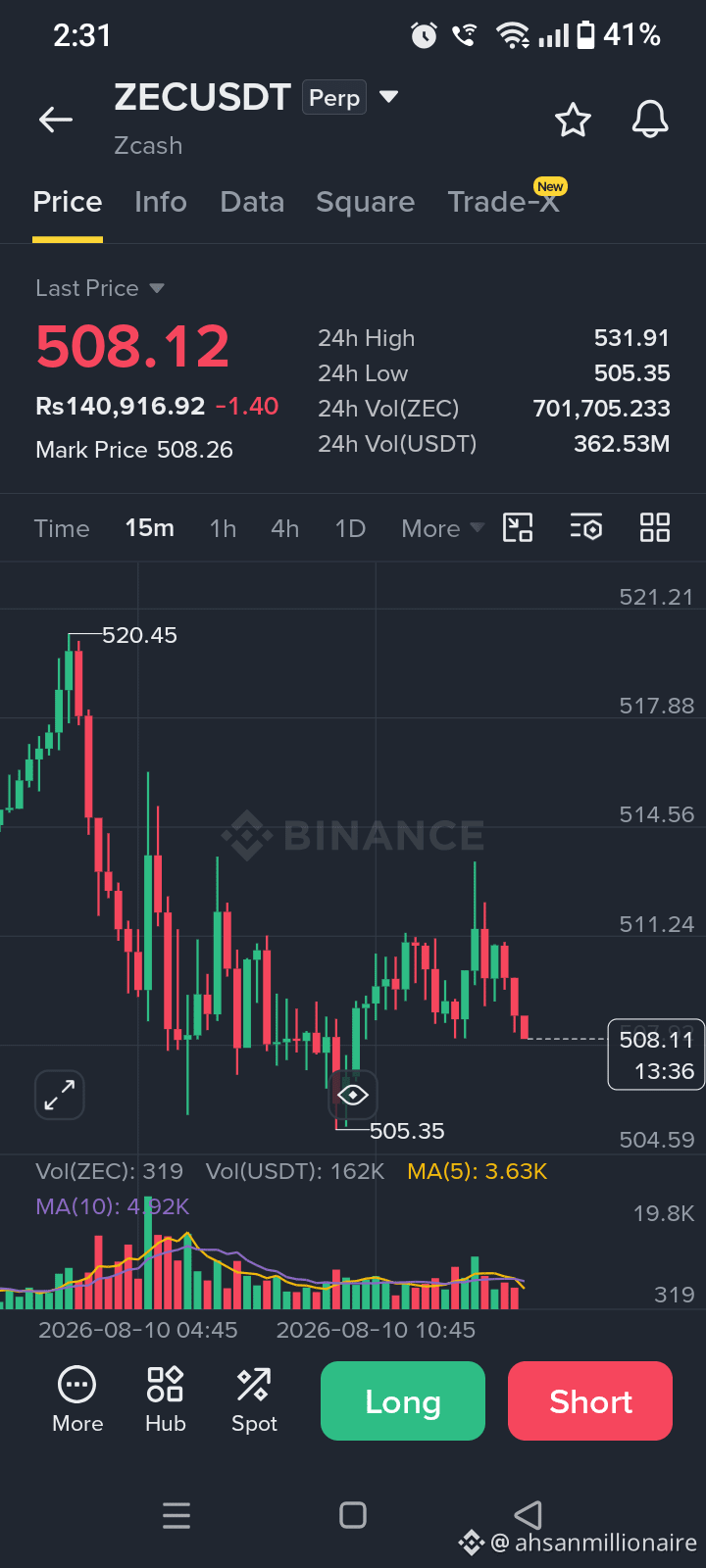Tap the 24h Vol(ZEC) value 701,705.233

coord(601,409)
